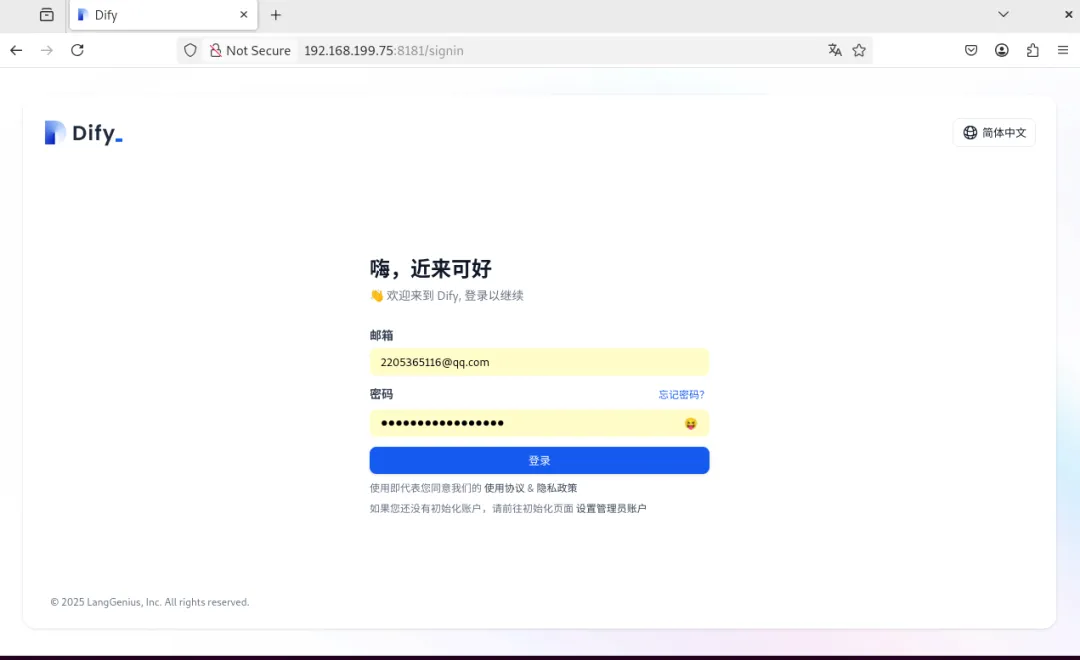Reload the Dify sign-in page

click(77, 50)
